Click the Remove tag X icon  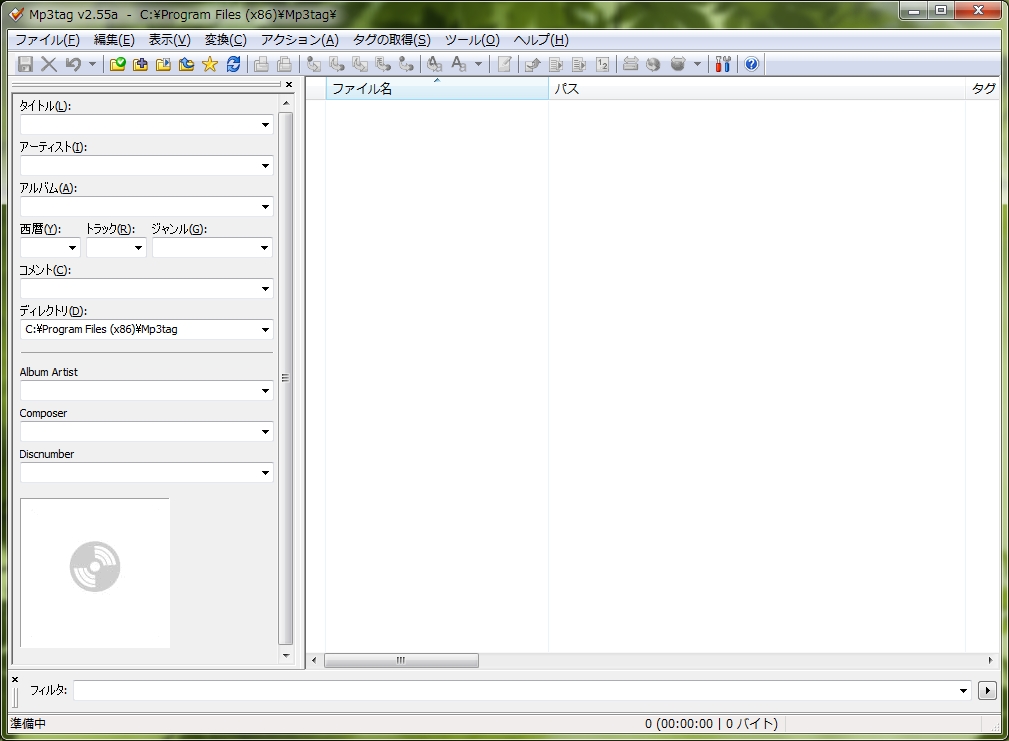49,64
